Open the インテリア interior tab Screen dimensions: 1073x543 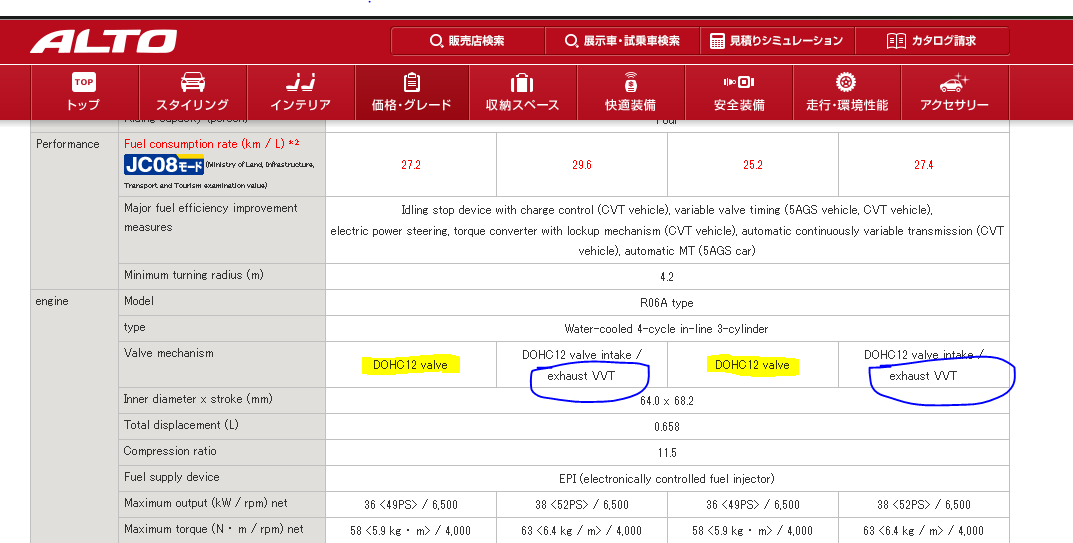[x=301, y=92]
